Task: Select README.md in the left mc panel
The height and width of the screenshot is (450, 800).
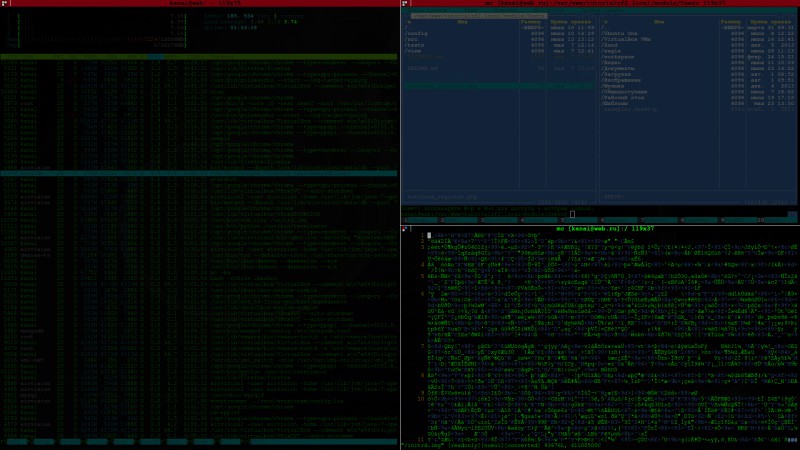Action: pos(423,68)
